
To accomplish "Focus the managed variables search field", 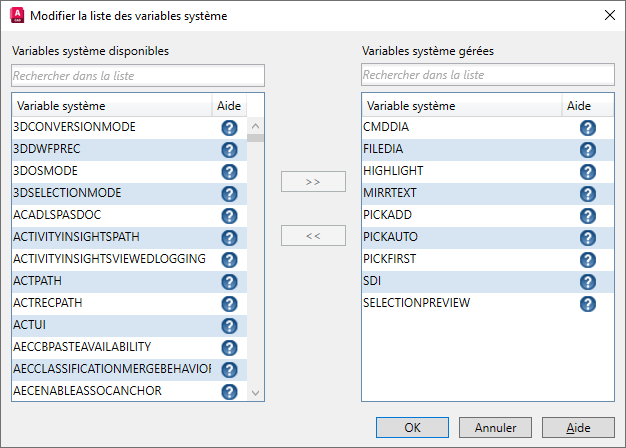I will point(488,75).
